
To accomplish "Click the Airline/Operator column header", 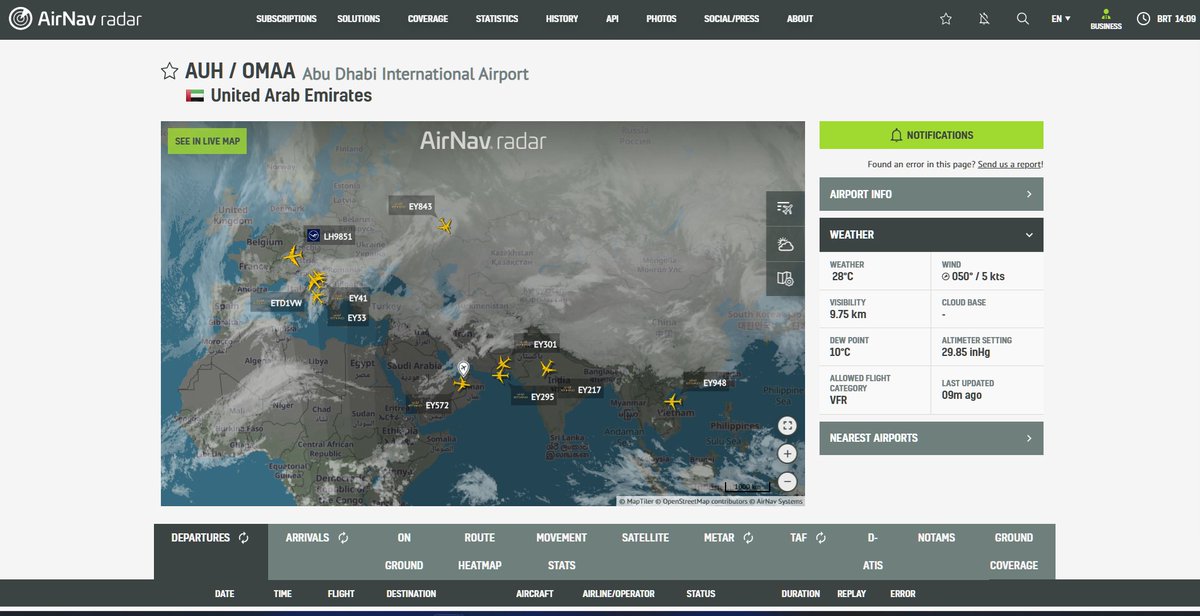I will (618, 594).
